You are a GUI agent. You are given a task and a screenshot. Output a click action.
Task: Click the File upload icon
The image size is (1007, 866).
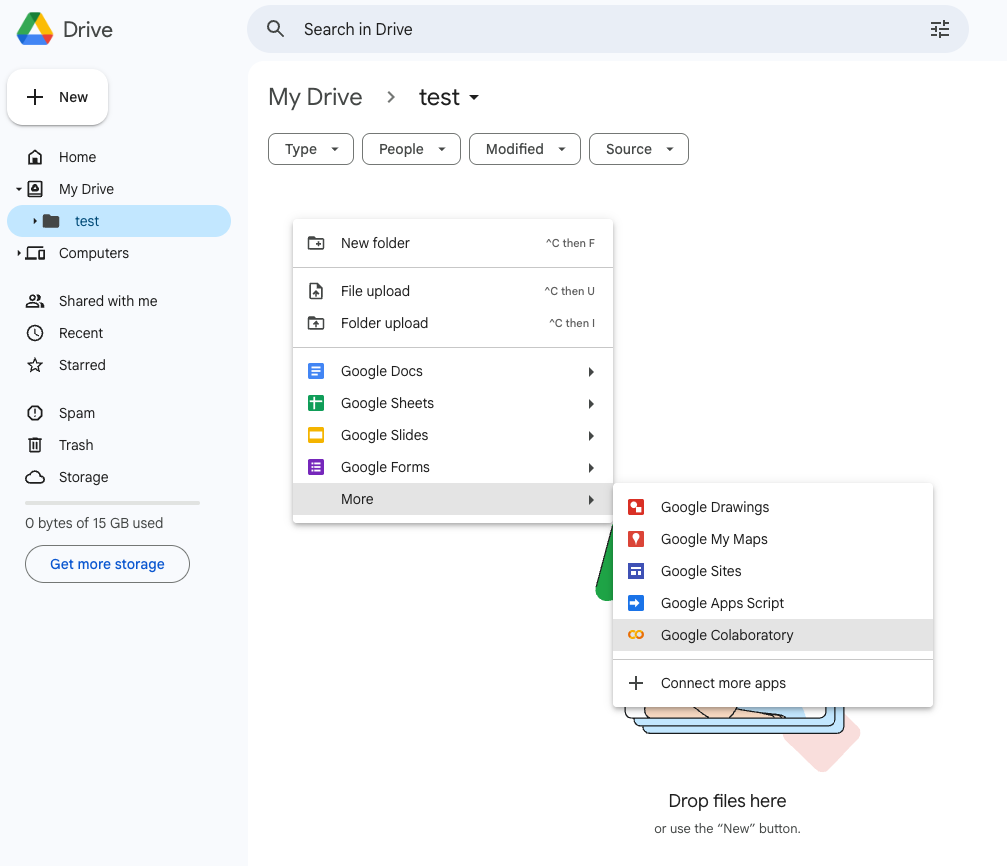coord(316,291)
